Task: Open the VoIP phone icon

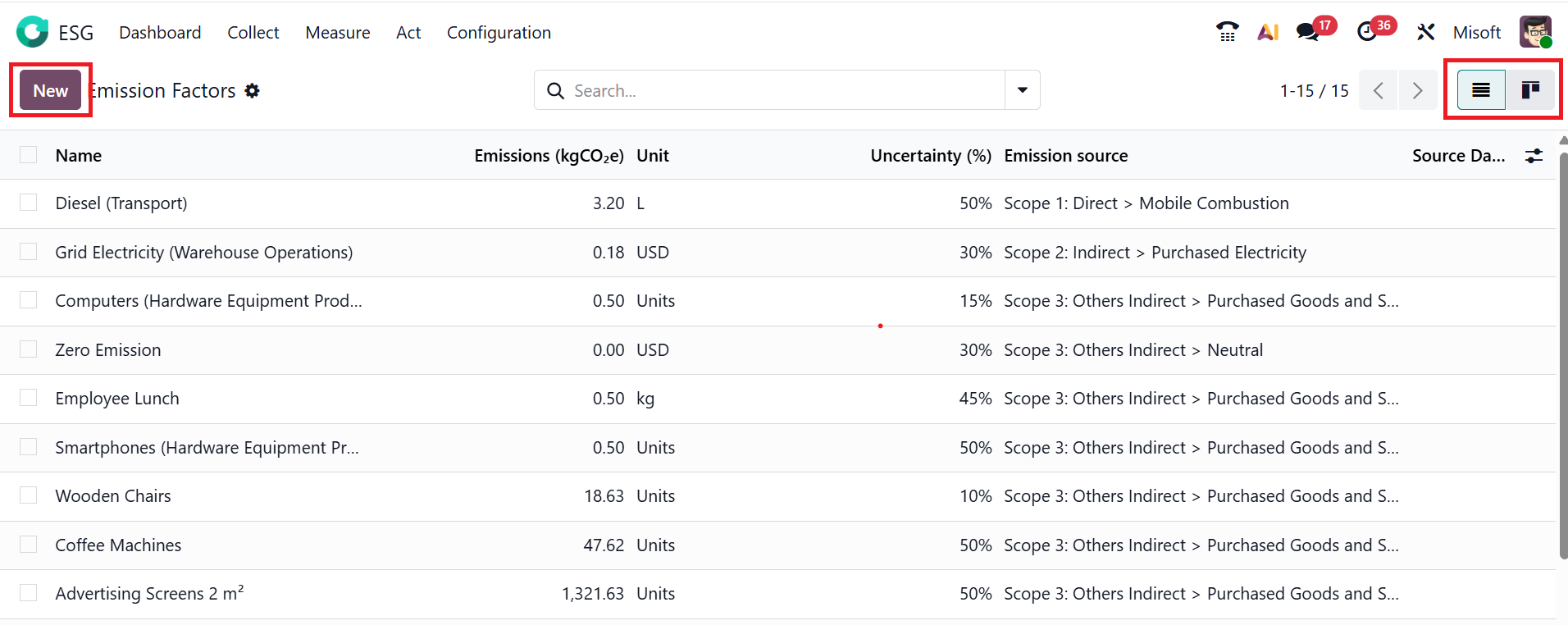Action: coord(1227,32)
